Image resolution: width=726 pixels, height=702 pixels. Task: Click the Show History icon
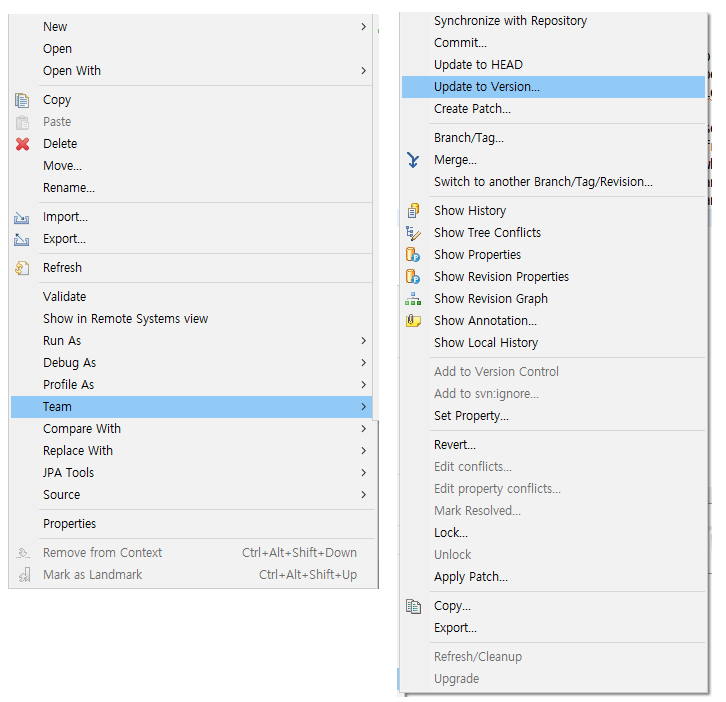(413, 211)
